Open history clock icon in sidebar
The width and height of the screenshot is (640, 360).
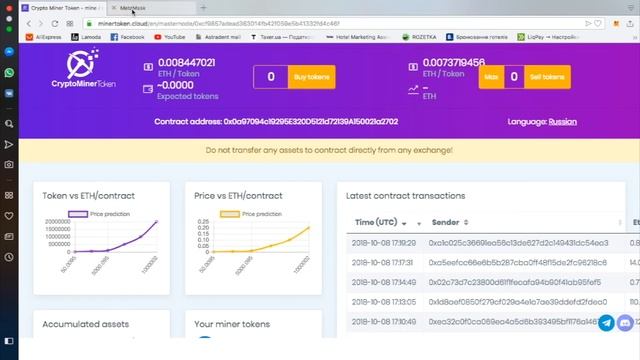click(x=9, y=257)
